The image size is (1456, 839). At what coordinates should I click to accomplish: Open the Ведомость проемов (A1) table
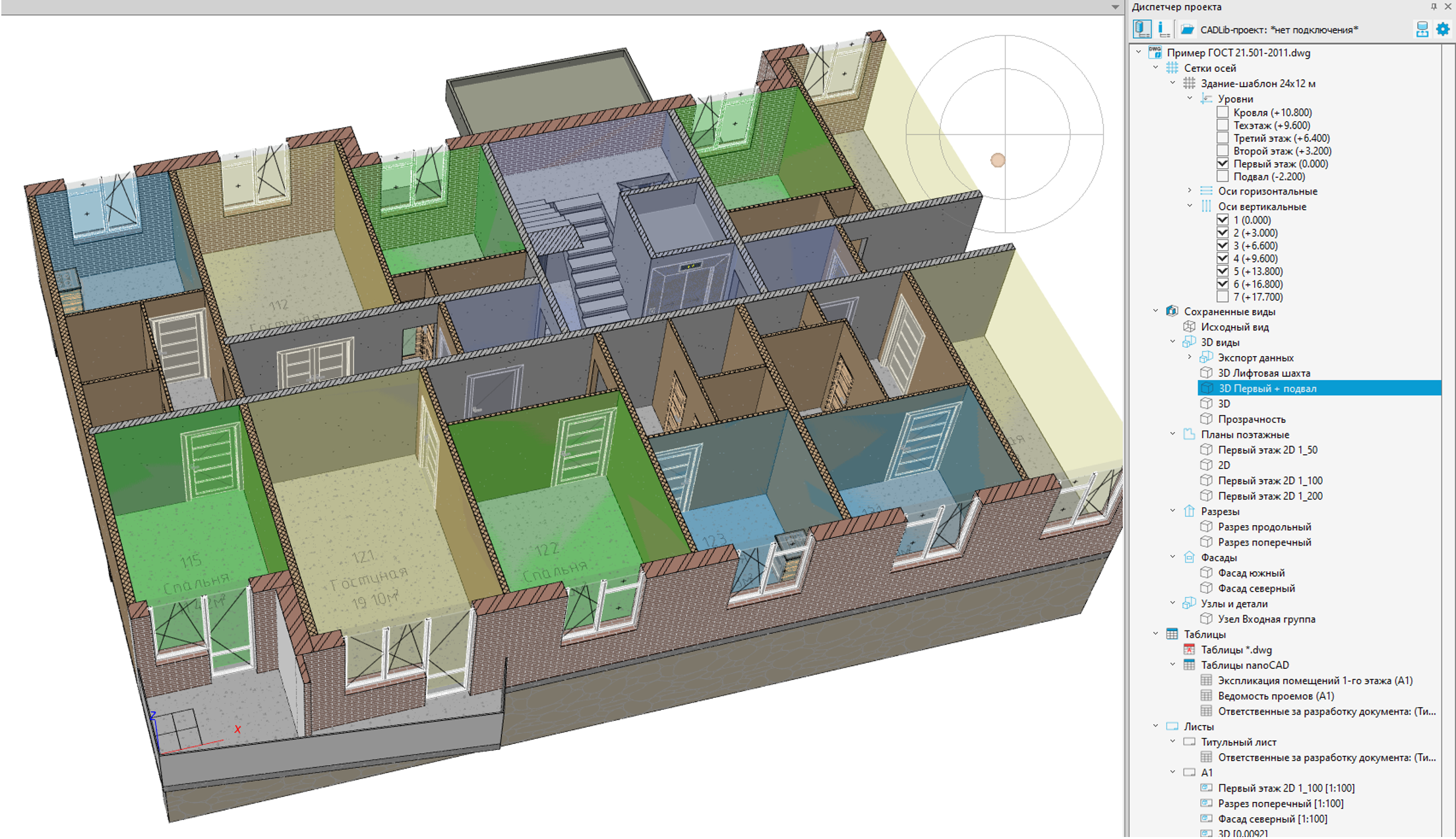coord(1275,696)
